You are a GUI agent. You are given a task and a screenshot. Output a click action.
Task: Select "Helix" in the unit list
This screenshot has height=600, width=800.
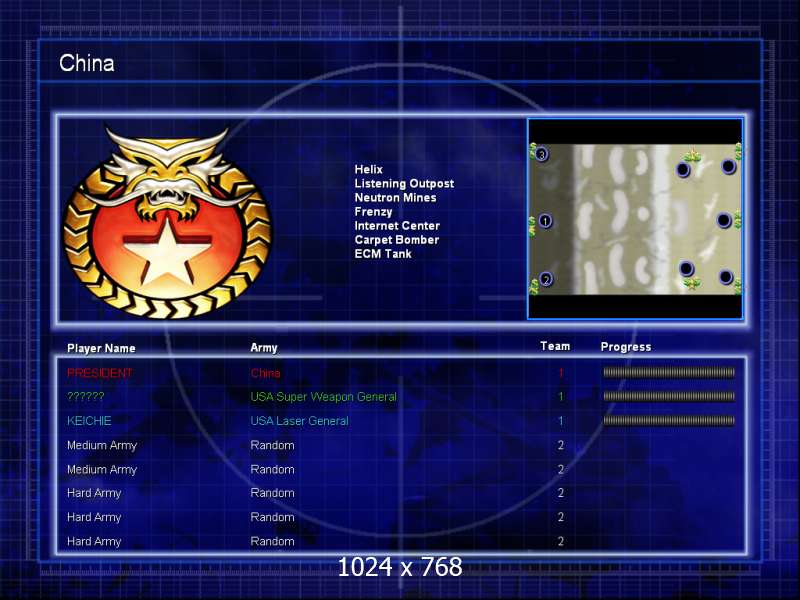point(368,169)
